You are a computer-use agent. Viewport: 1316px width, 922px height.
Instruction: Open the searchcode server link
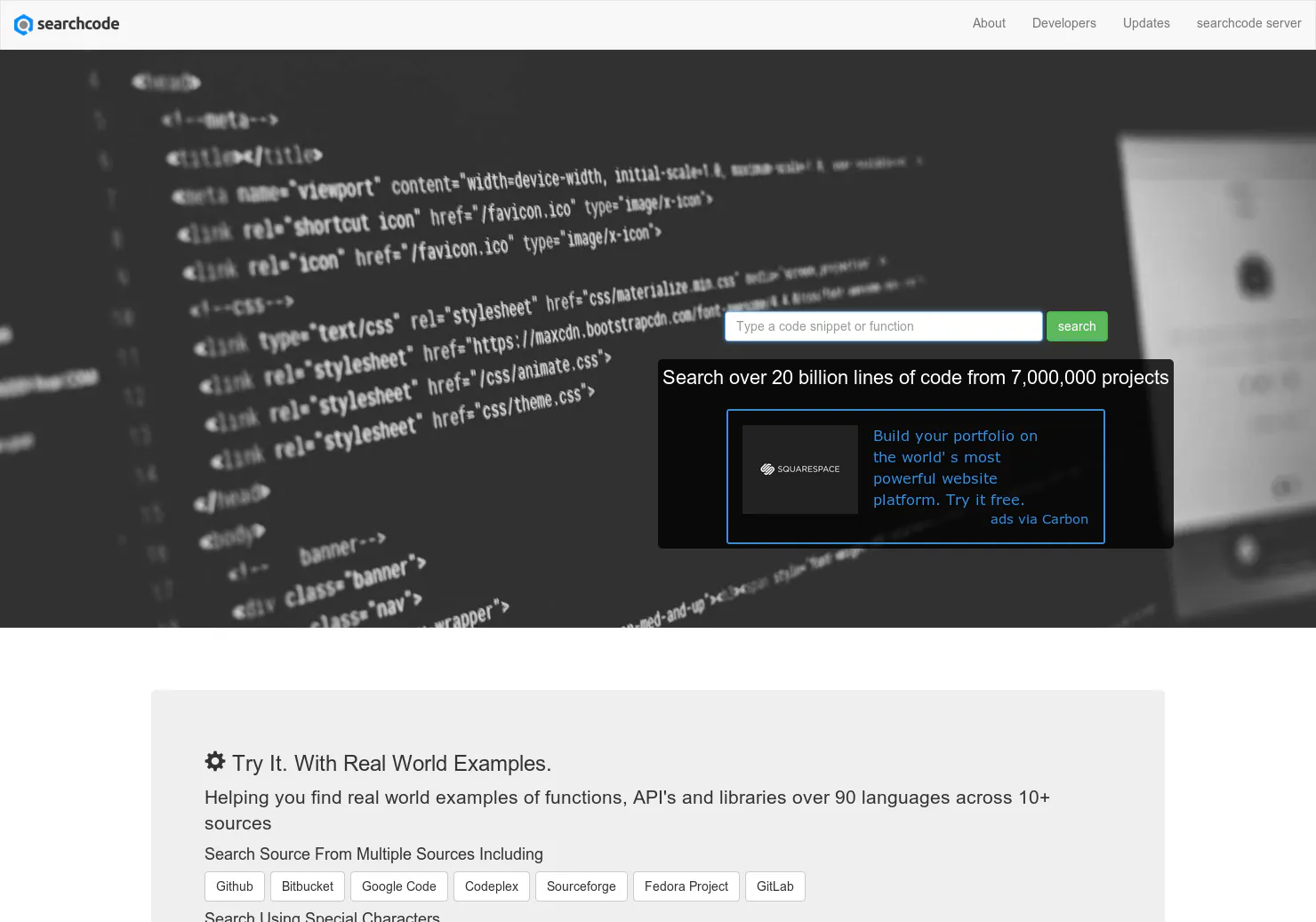(x=1248, y=23)
